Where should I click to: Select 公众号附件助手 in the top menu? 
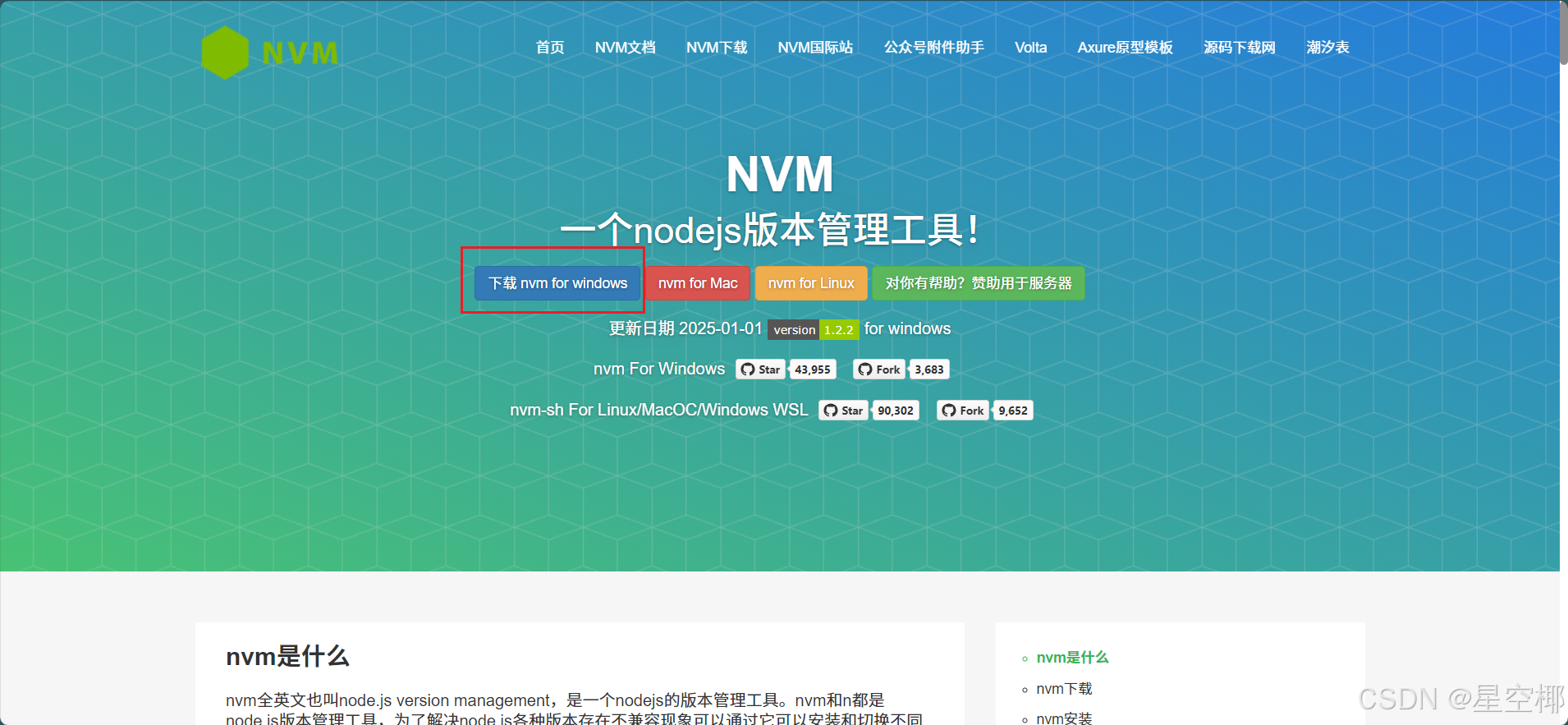tap(933, 48)
